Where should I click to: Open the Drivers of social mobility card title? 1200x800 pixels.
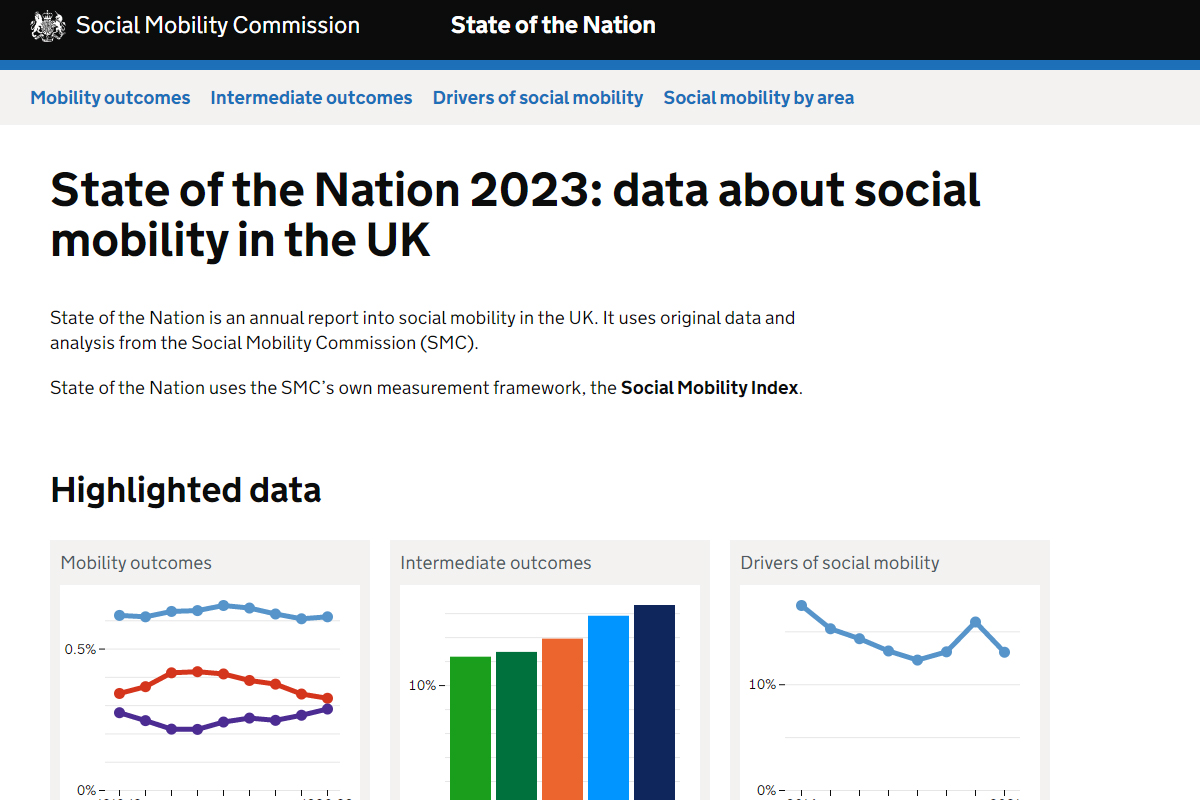[x=840, y=563]
